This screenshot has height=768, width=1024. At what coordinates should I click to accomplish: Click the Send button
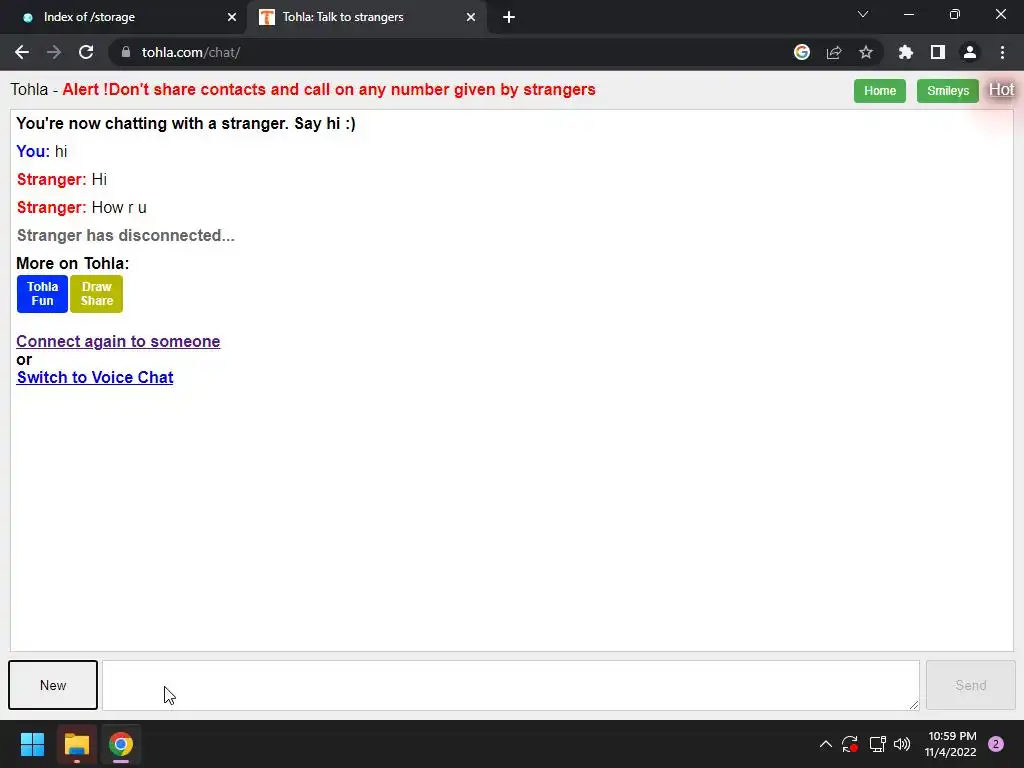tap(970, 685)
